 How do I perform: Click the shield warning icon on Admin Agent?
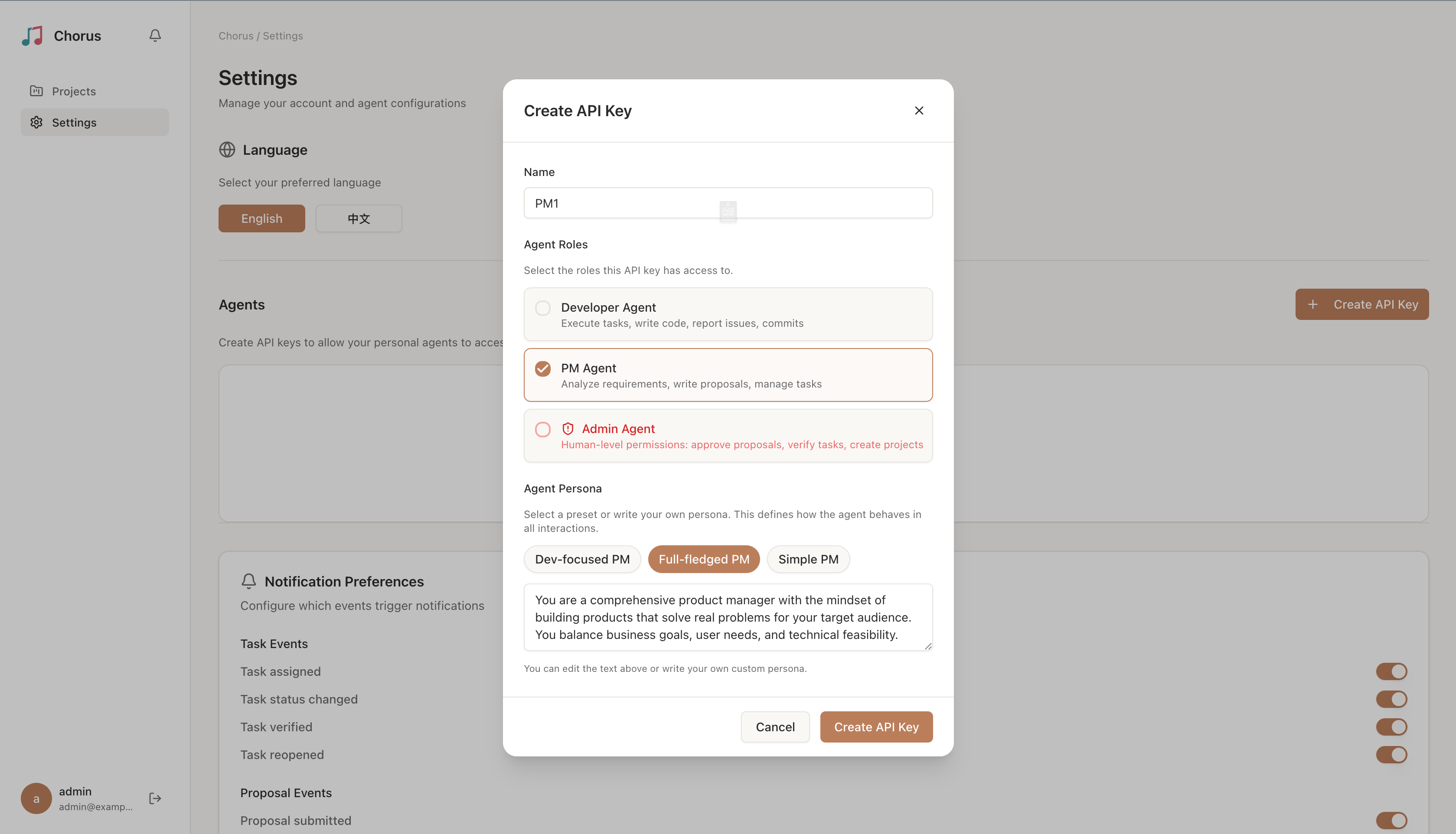568,428
